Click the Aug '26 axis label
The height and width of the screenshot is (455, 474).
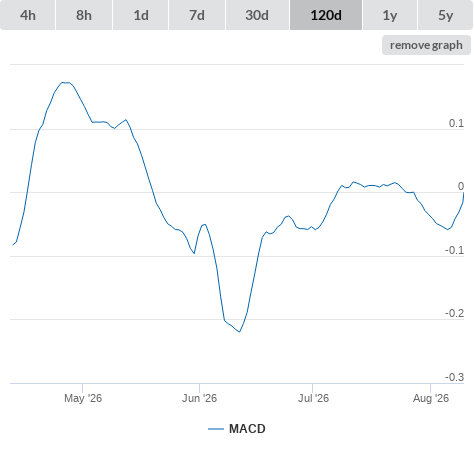tap(431, 398)
